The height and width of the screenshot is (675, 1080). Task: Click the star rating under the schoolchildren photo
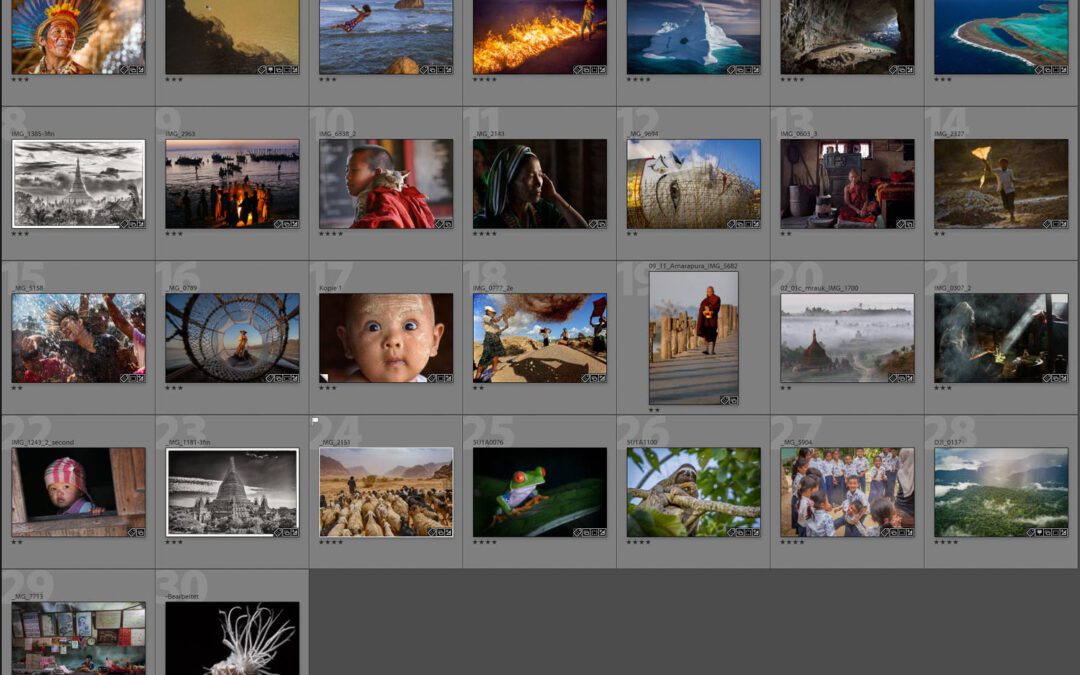tap(792, 543)
